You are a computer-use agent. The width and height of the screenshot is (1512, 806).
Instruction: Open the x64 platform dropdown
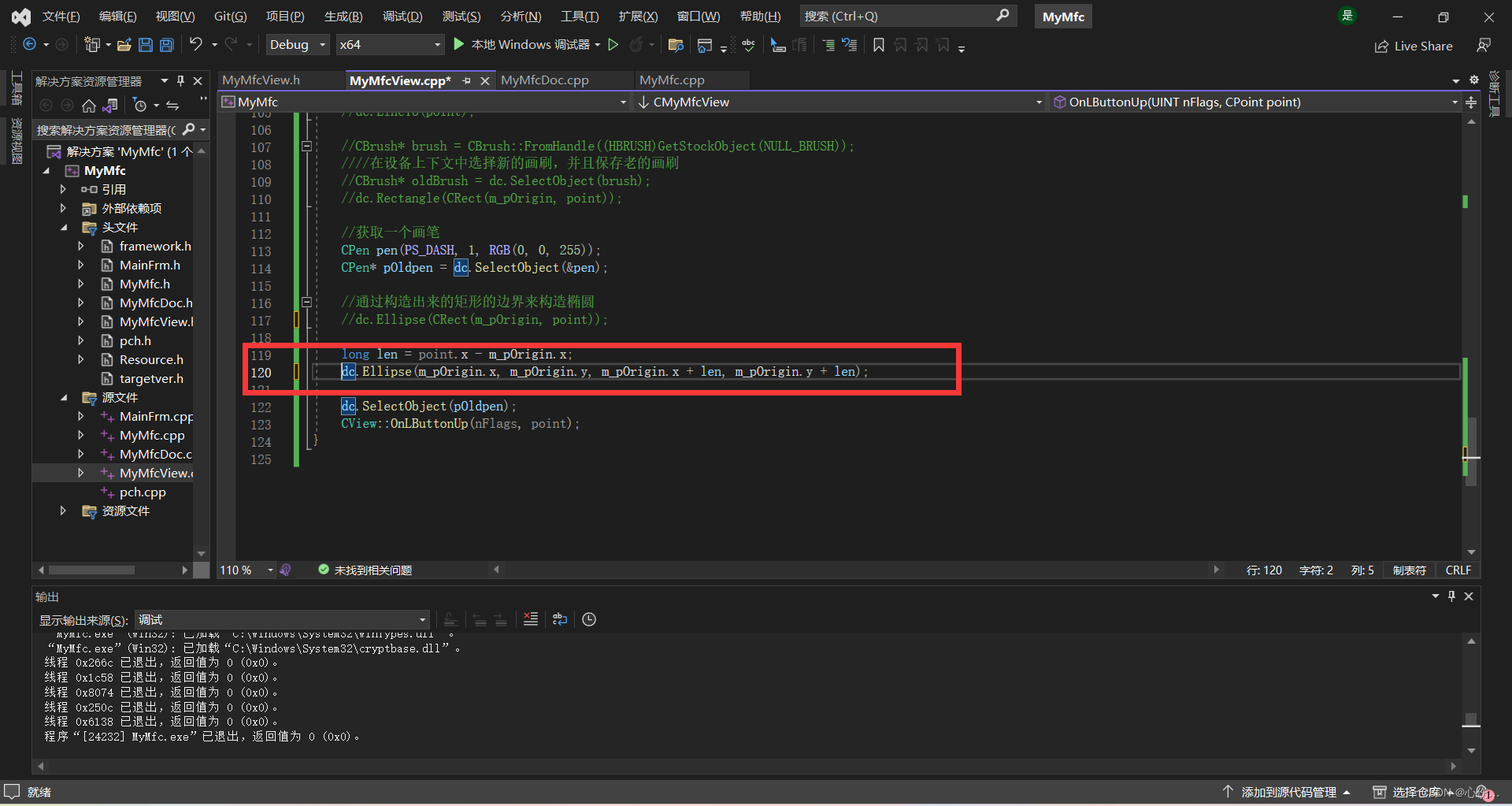coord(390,45)
